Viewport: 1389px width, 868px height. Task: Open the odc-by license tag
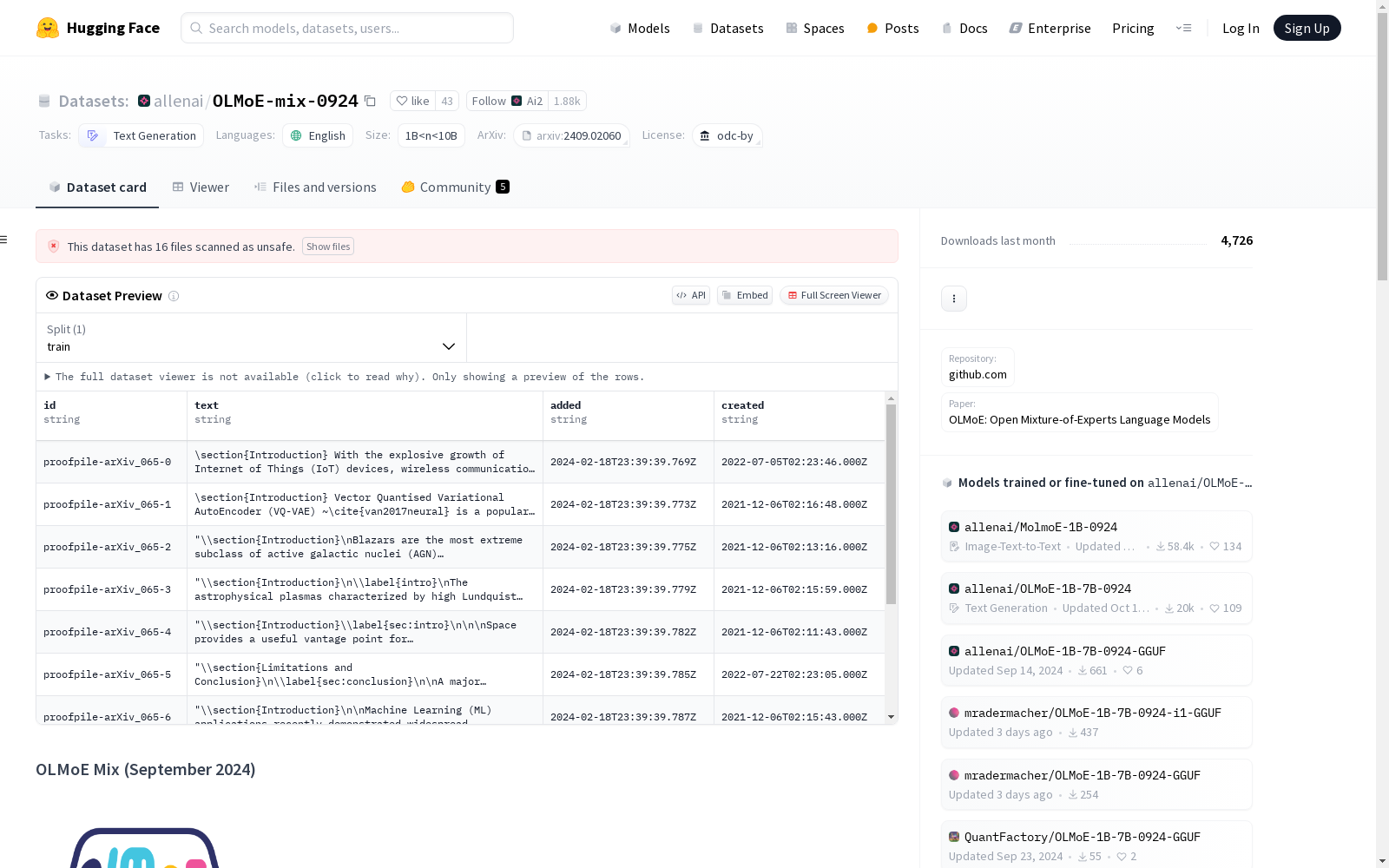[727, 135]
